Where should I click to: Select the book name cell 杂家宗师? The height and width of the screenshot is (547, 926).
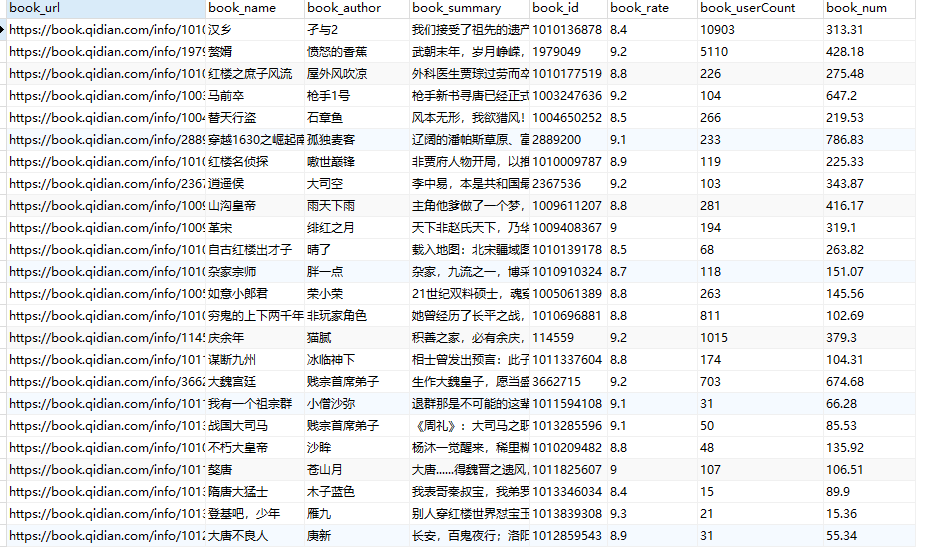255,272
